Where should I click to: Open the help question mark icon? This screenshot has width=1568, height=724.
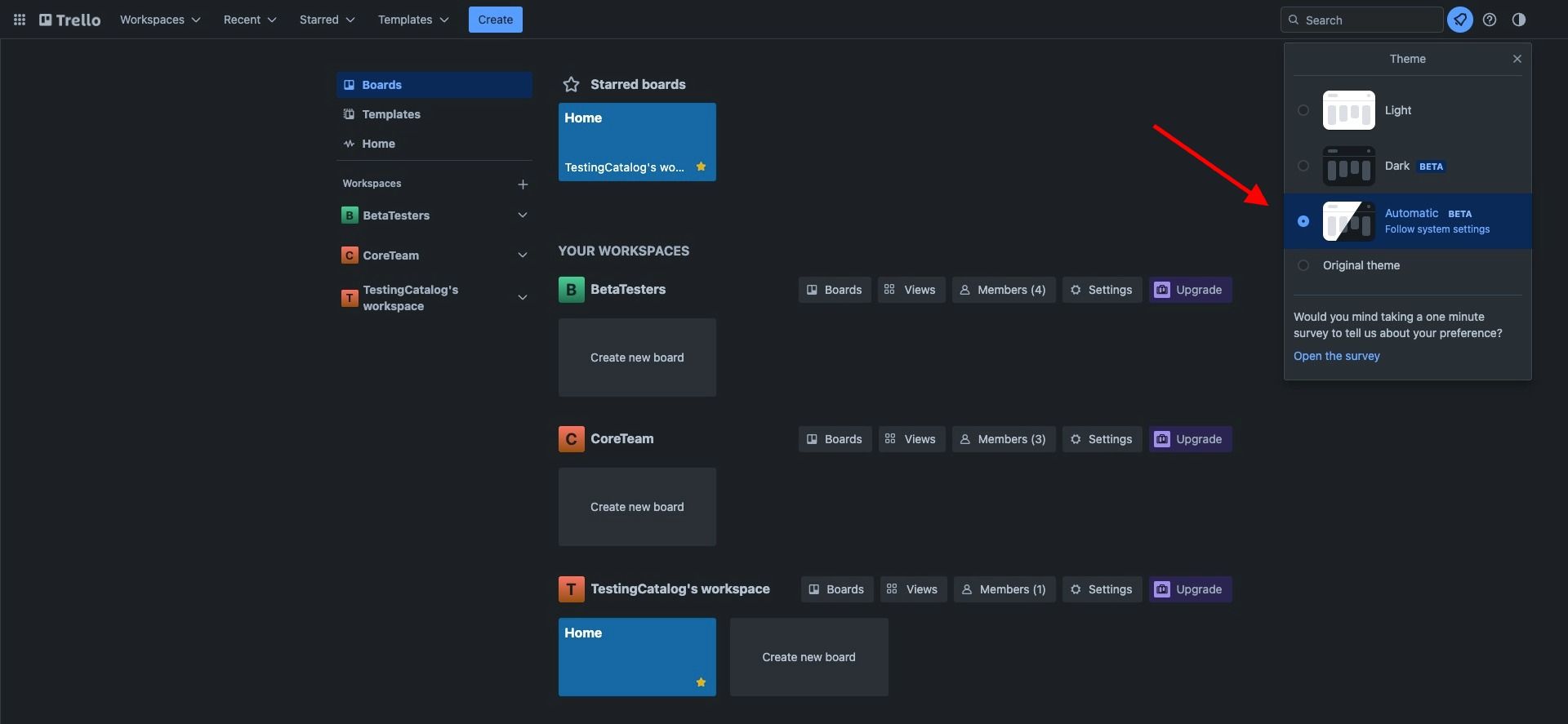click(x=1490, y=20)
